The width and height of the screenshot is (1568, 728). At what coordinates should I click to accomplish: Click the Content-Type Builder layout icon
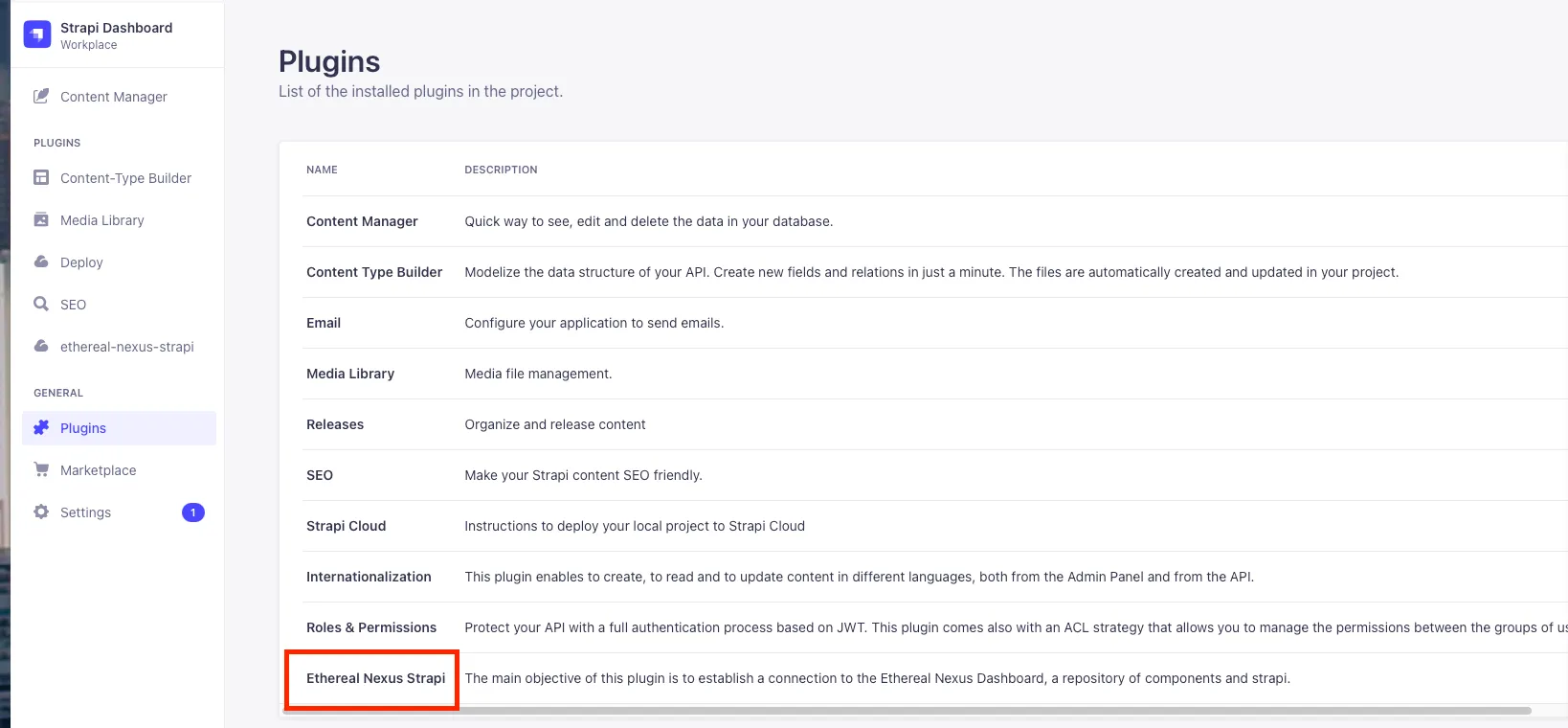point(41,178)
